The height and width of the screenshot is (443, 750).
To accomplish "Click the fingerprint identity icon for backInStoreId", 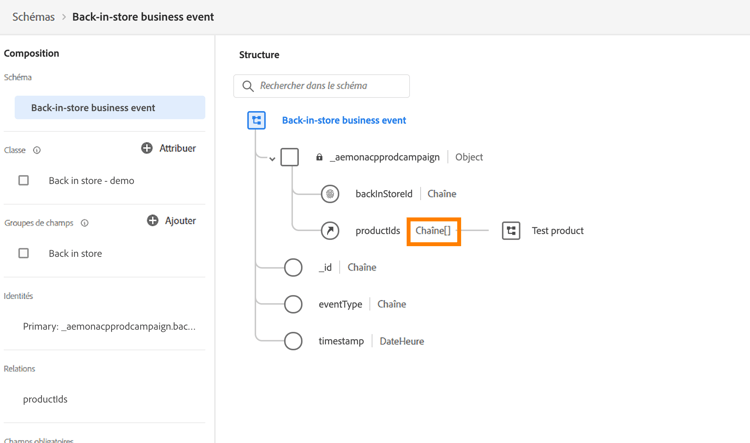I will pyautogui.click(x=330, y=194).
